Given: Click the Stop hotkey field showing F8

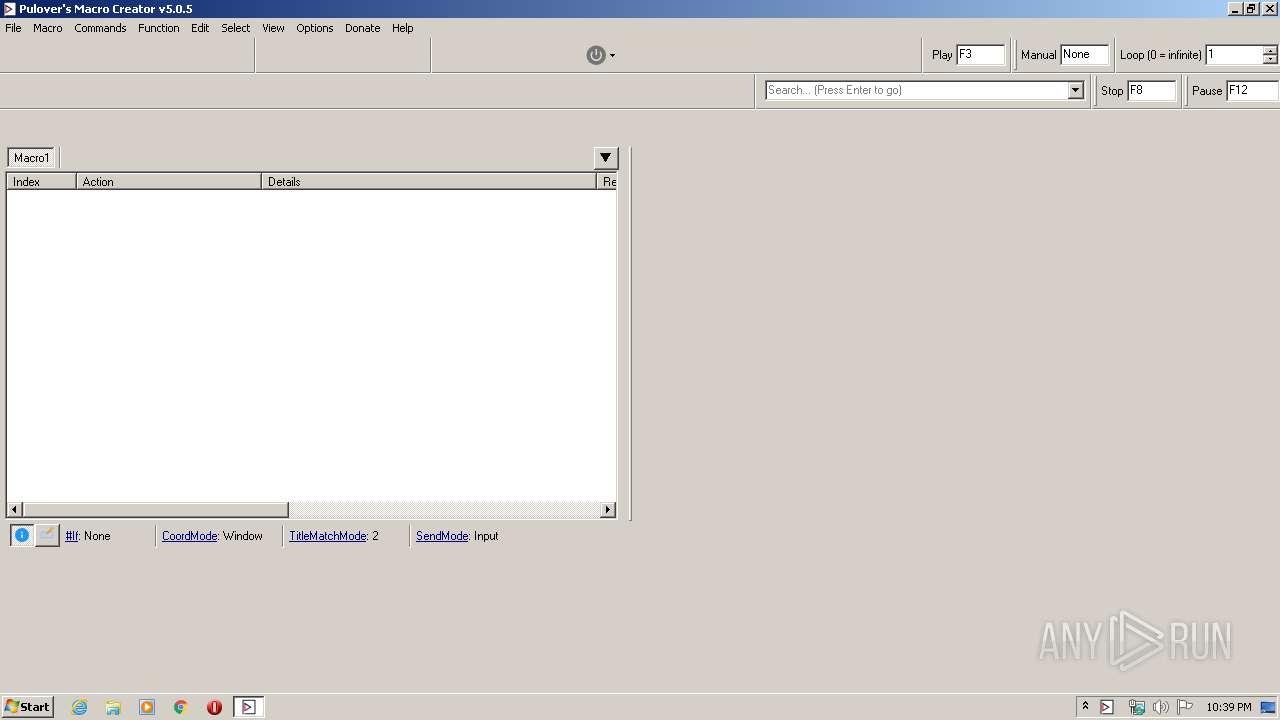Looking at the screenshot, I should click(x=1152, y=90).
